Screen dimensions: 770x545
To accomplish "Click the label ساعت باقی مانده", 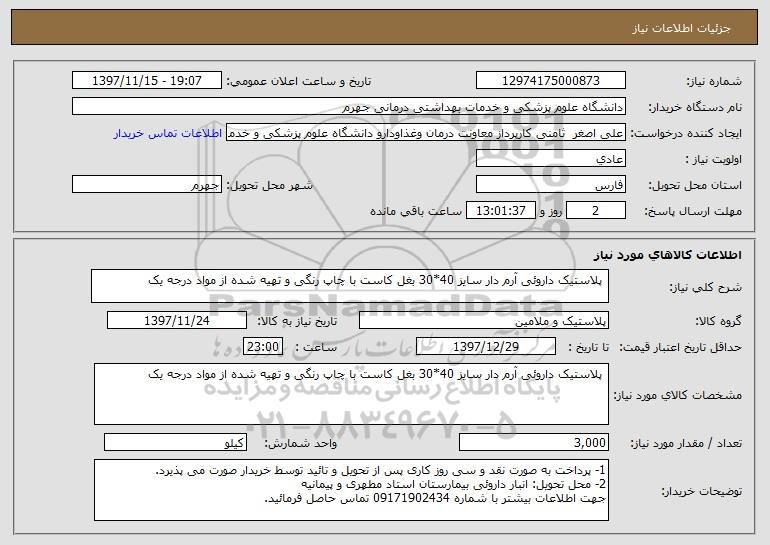I will click(x=416, y=211).
